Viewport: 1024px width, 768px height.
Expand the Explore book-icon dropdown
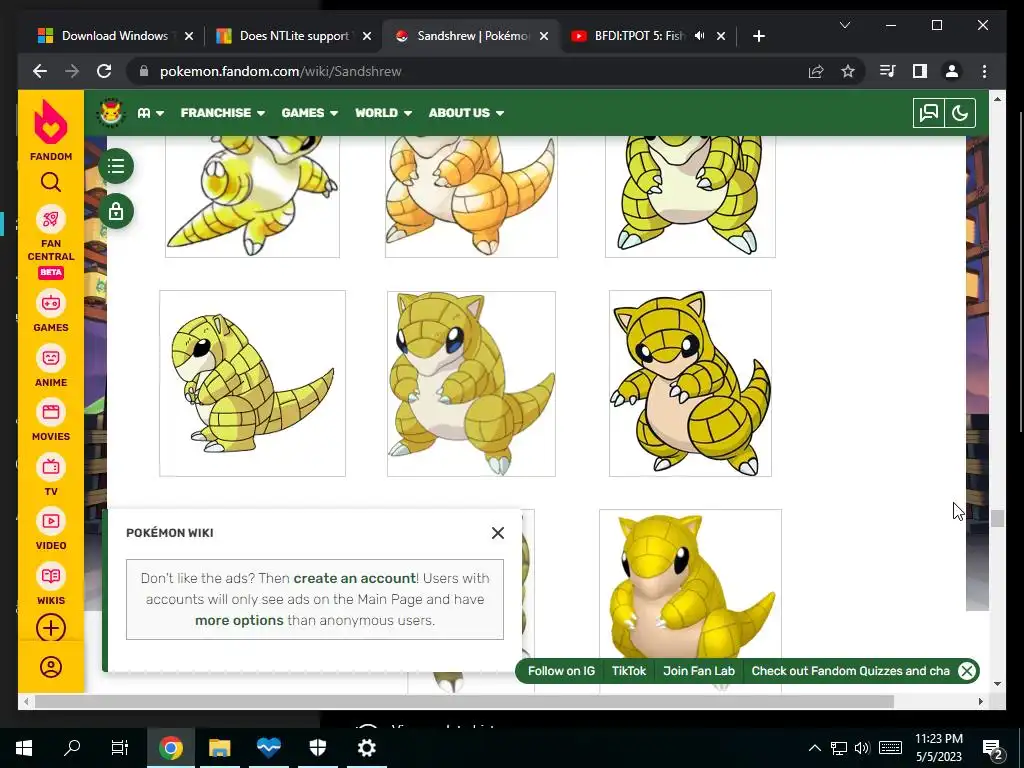coord(150,113)
